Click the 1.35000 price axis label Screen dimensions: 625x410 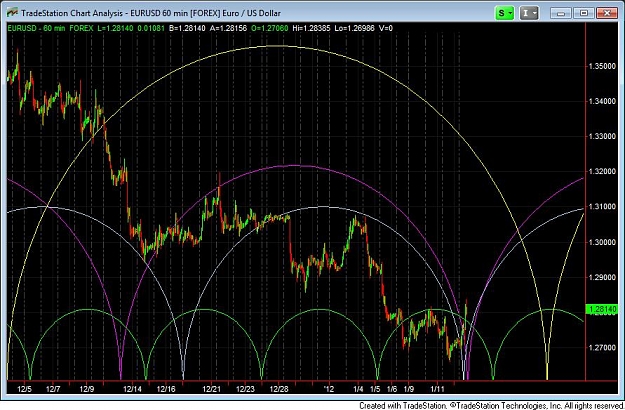point(602,66)
